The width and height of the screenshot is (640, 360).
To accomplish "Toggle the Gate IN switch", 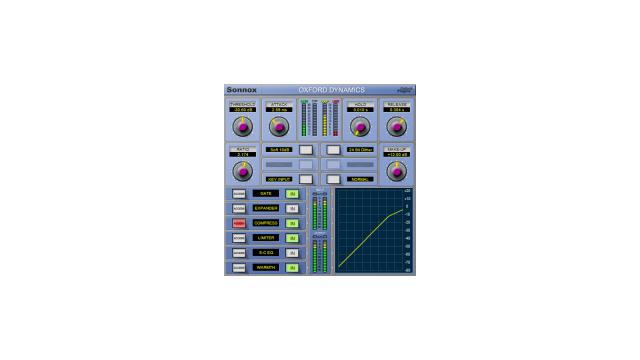I will point(292,194).
